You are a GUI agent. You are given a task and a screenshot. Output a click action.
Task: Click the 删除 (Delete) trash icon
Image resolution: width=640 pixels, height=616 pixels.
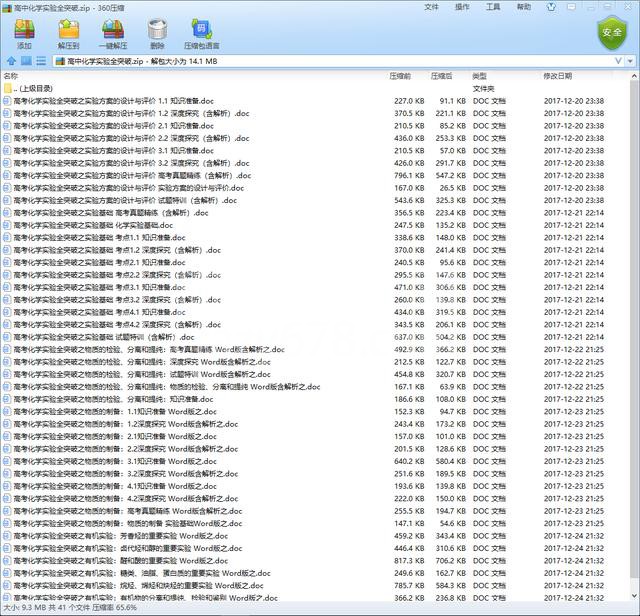coord(157,33)
